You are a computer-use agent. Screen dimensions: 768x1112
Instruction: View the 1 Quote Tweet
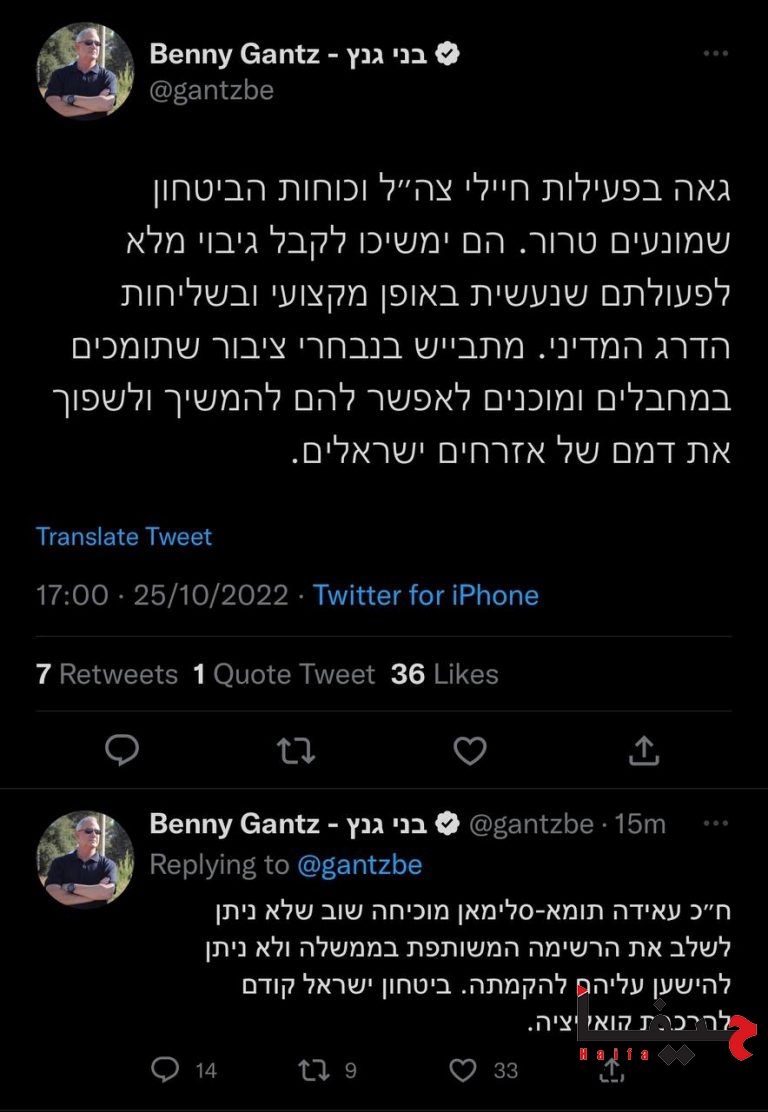[284, 674]
